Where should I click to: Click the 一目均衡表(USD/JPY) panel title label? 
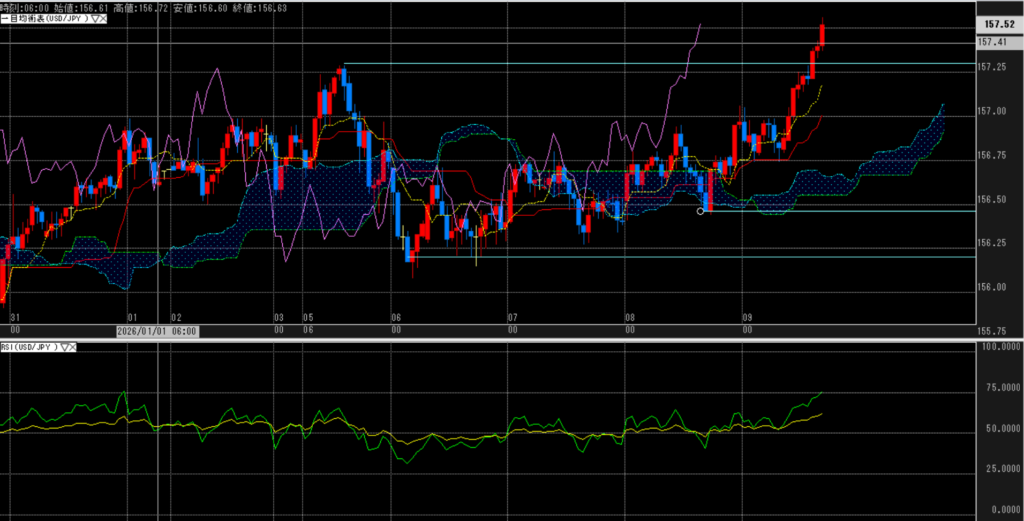(x=48, y=19)
